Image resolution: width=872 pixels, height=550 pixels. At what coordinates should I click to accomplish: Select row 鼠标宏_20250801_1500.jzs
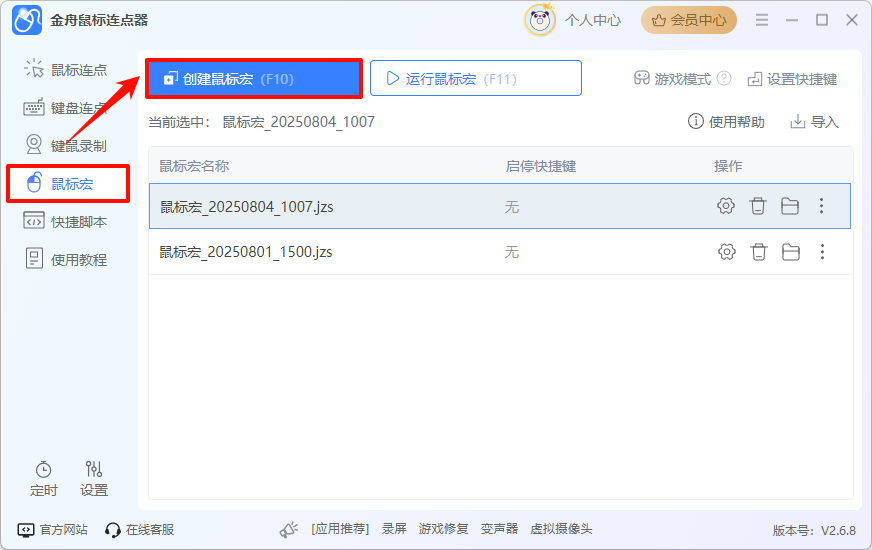tap(499, 252)
